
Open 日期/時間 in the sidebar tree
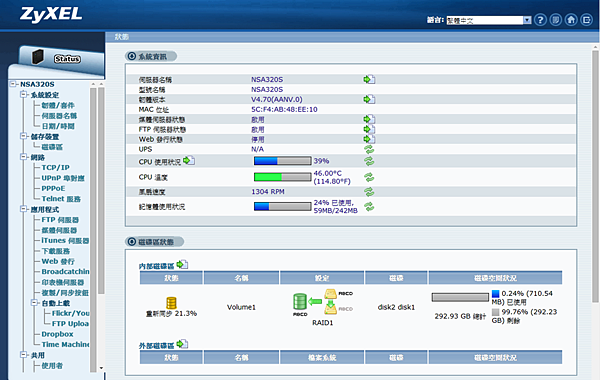pyautogui.click(x=58, y=126)
